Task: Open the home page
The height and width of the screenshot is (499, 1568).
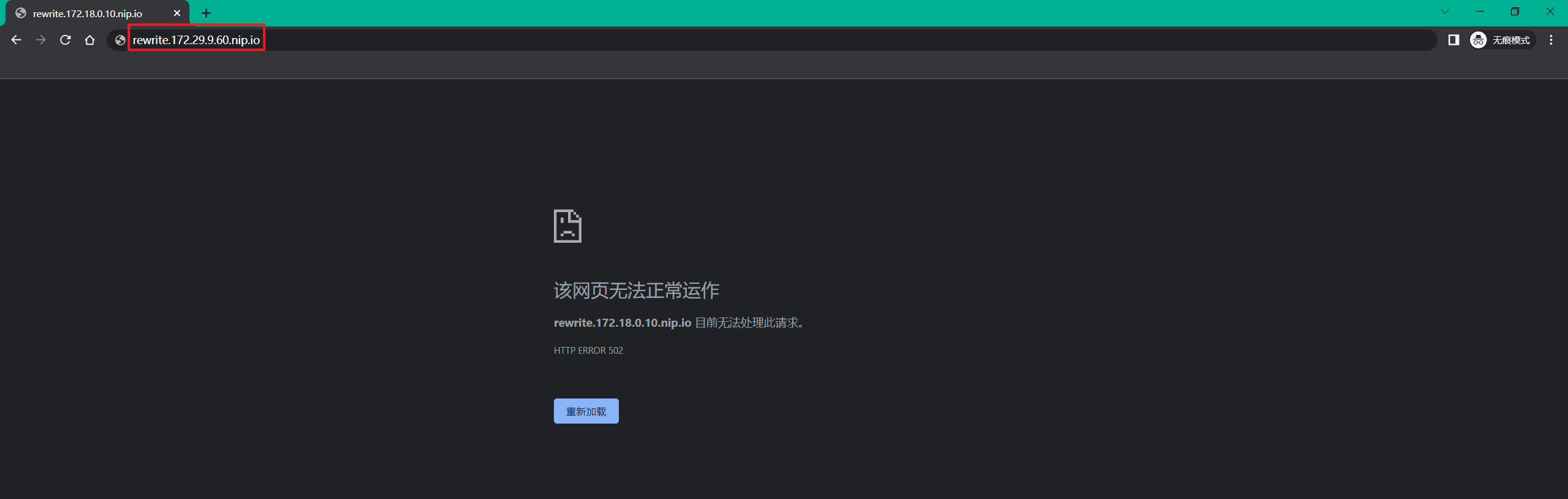Action: [90, 40]
